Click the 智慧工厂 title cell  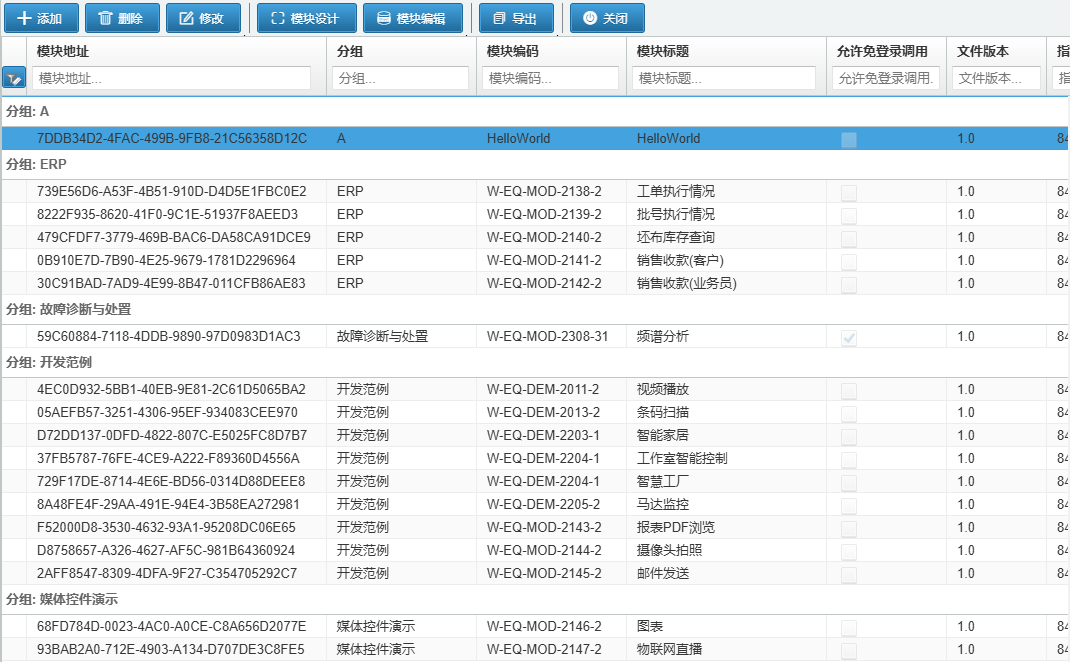[x=663, y=481]
